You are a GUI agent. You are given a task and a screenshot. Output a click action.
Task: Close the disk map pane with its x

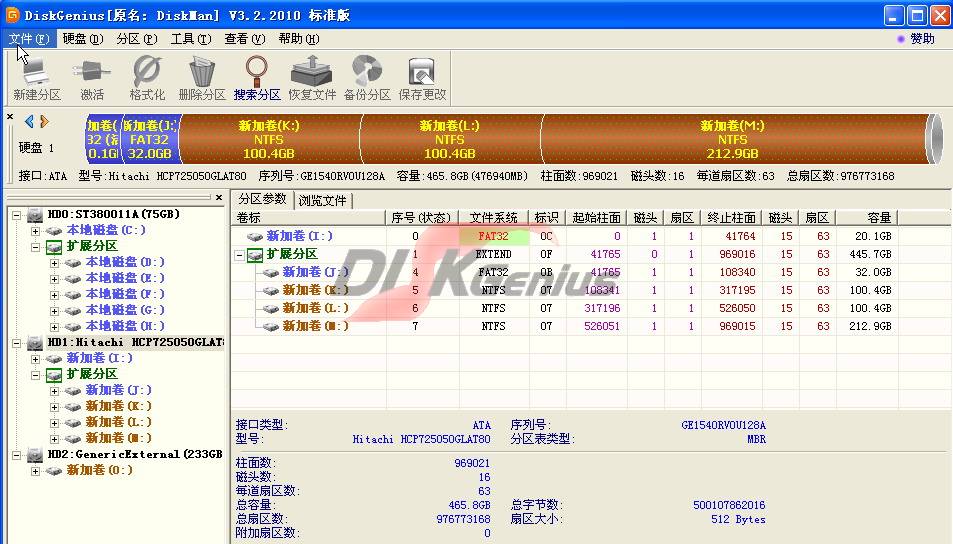[10, 117]
